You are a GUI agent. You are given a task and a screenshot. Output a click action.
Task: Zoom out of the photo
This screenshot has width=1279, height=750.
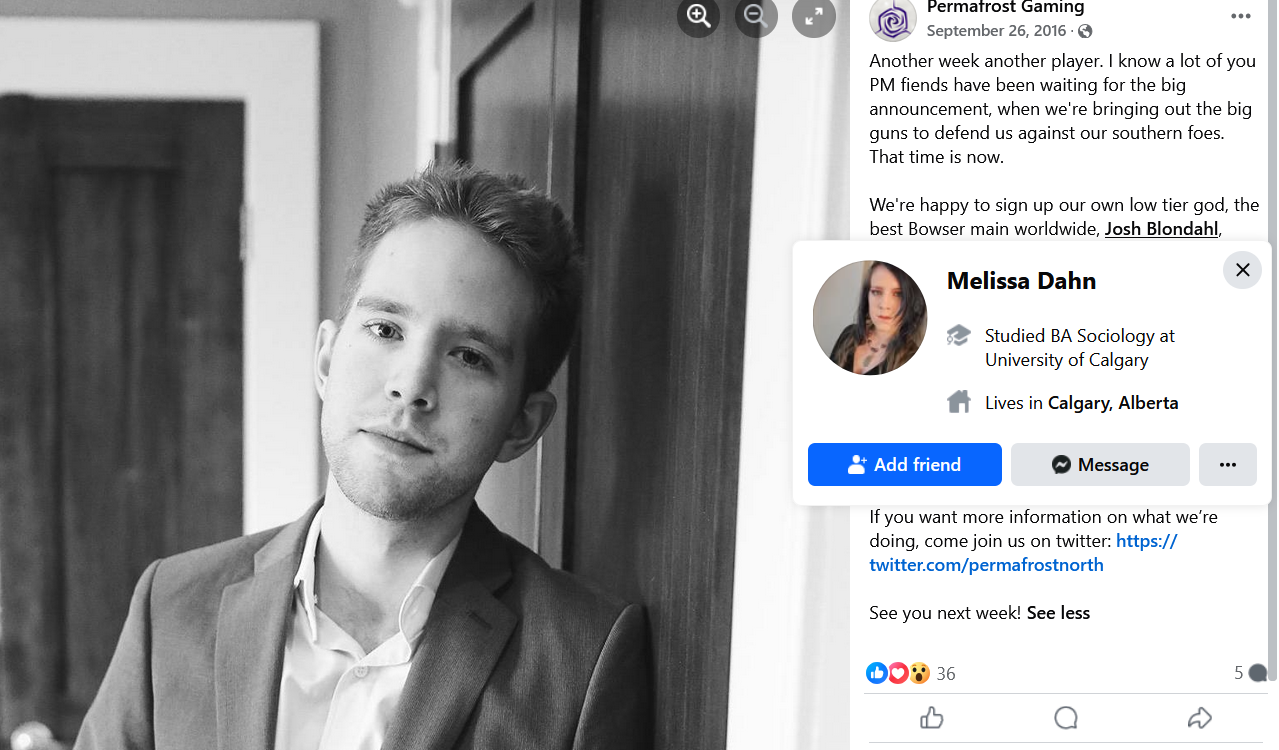pos(756,16)
